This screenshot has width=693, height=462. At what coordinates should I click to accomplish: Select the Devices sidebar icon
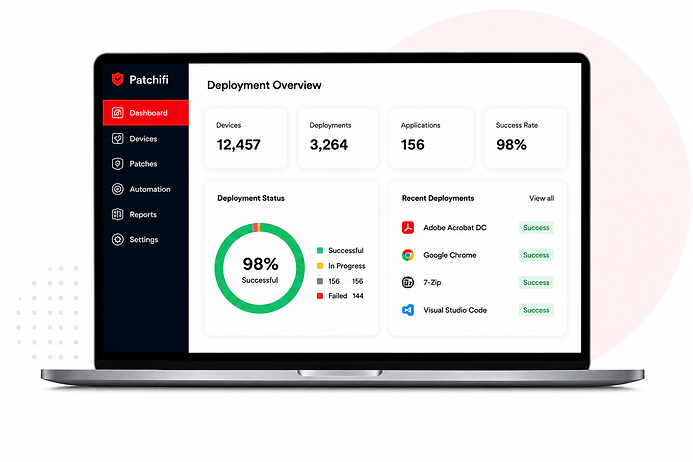coord(118,139)
